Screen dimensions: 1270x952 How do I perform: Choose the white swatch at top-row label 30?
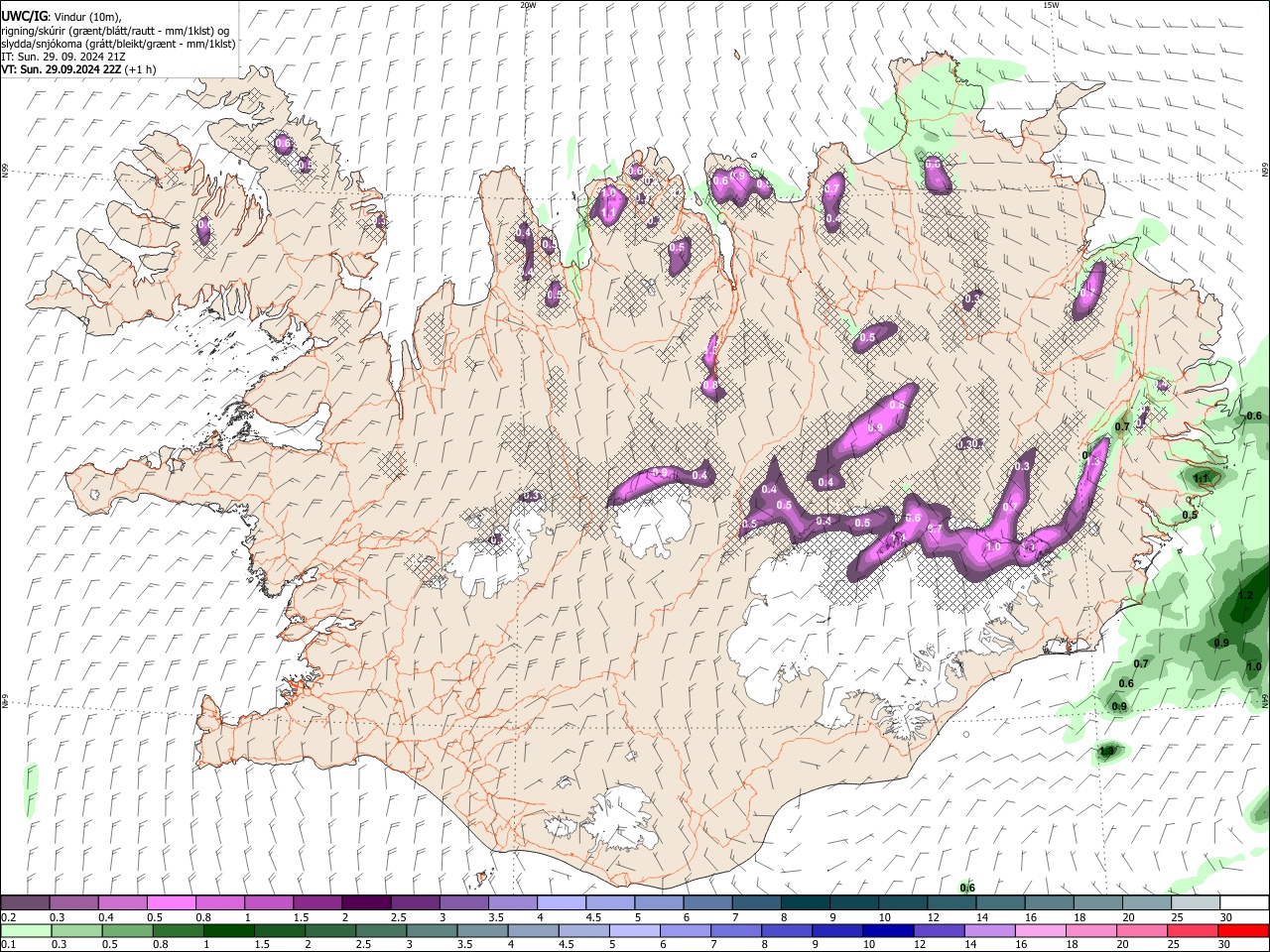click(1244, 902)
